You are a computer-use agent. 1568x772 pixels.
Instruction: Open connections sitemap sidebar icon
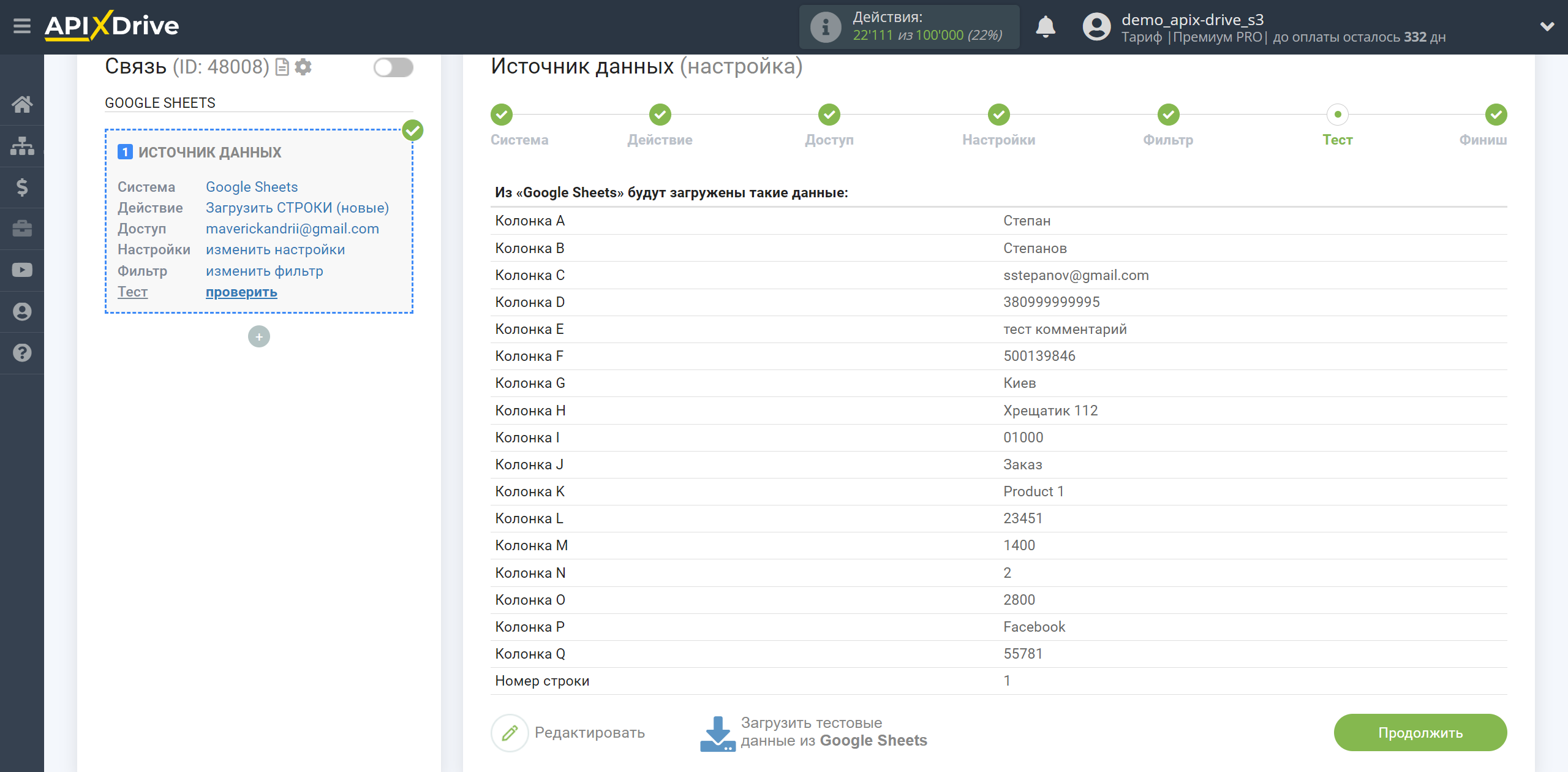coord(22,146)
